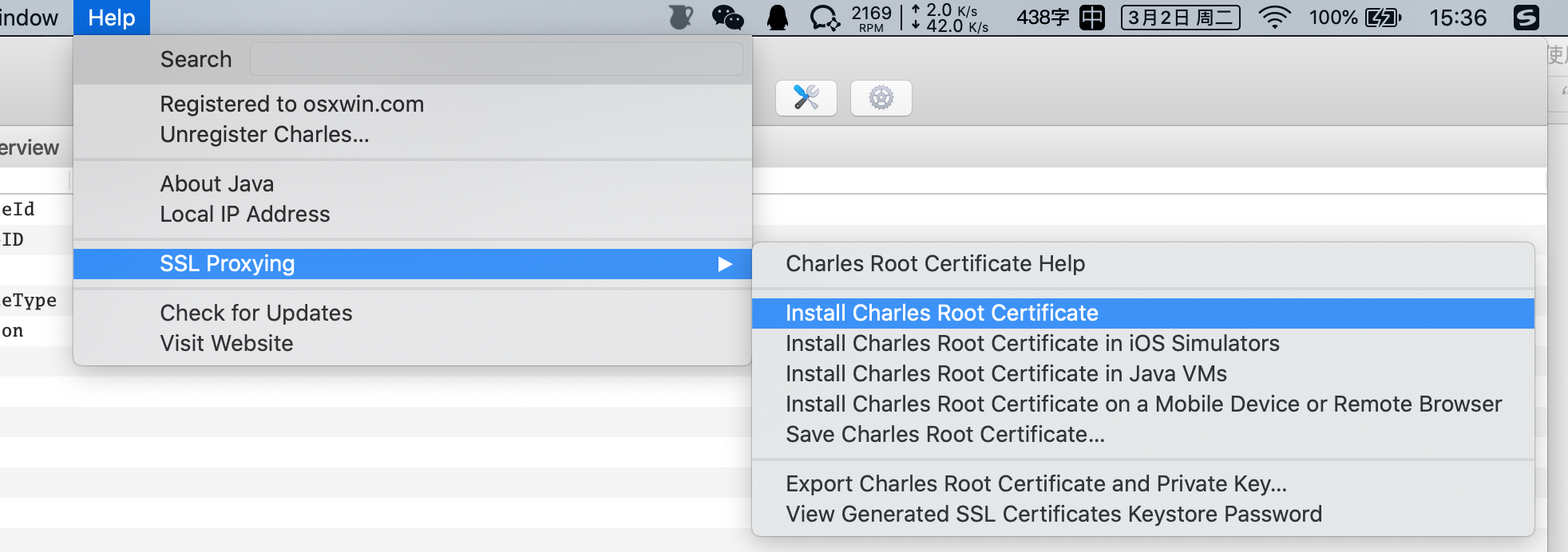Click Export Charles Root Certificate and Private Key
This screenshot has width=1568, height=552.
[x=1035, y=484]
